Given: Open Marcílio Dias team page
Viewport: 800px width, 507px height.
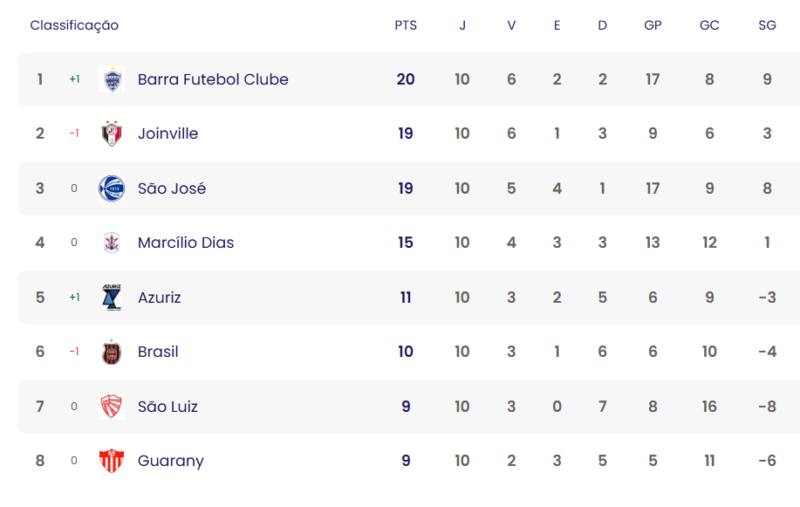Looking at the screenshot, I should pos(186,243).
